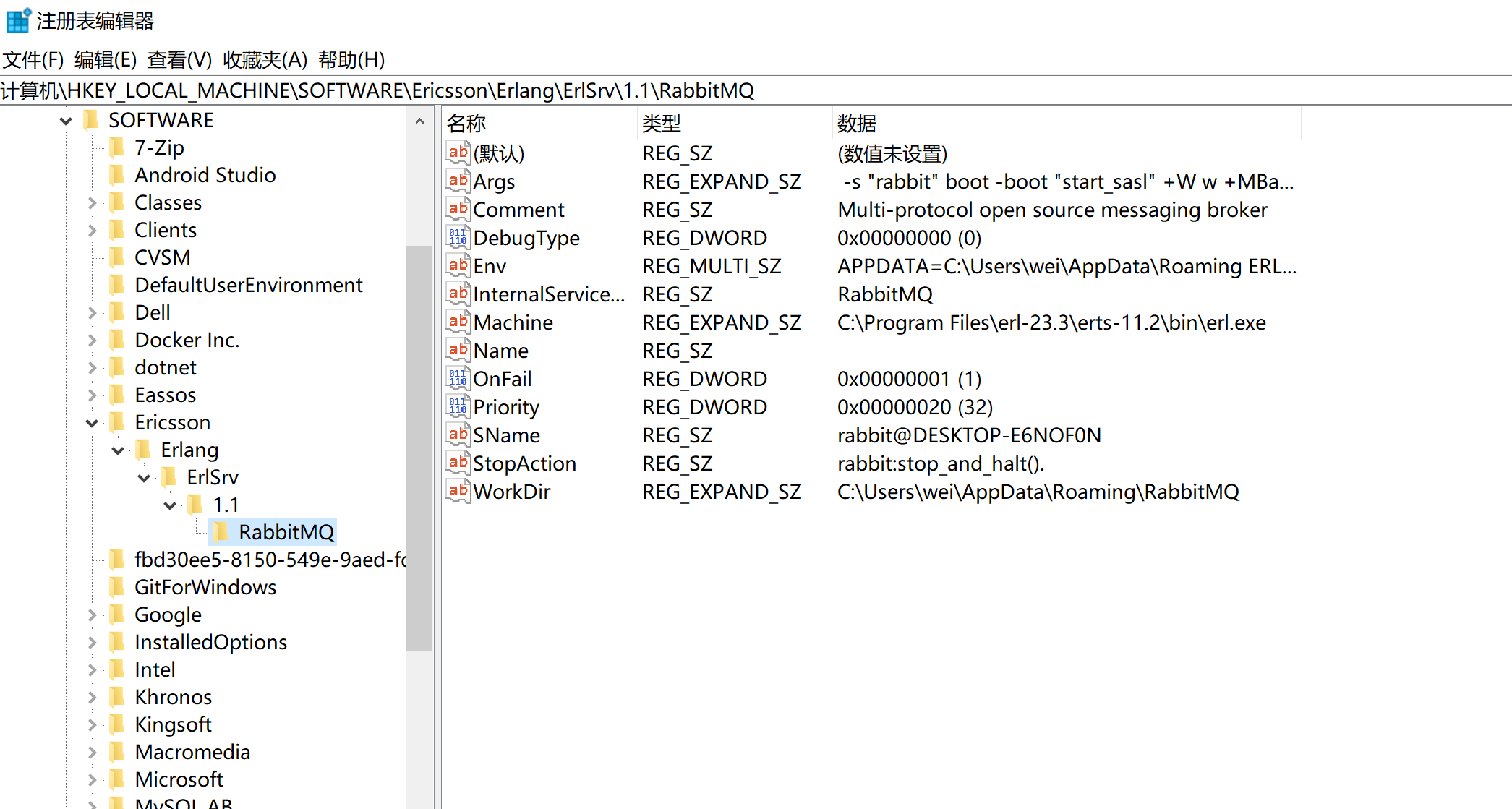The height and width of the screenshot is (809, 1512).
Task: Click the Android Studio folder icon
Action: pos(117,175)
